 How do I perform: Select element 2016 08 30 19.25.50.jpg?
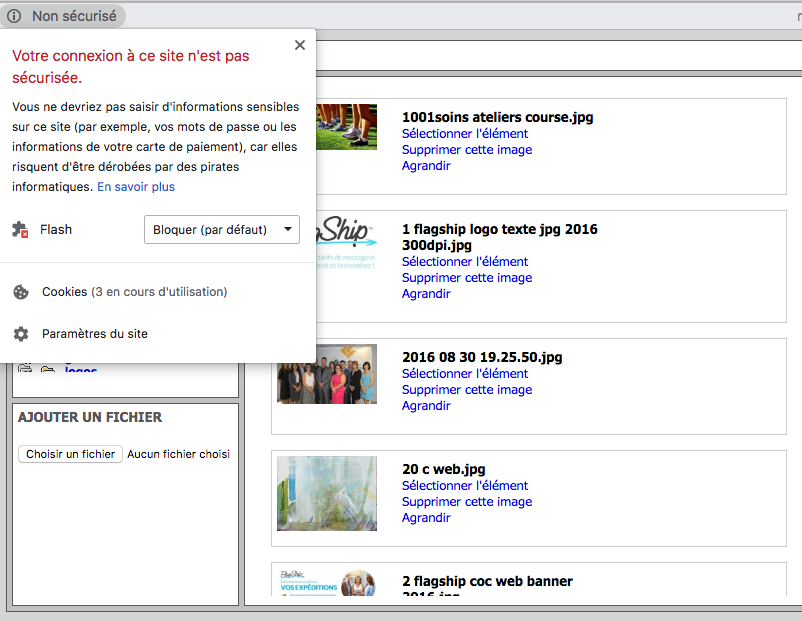coord(464,373)
